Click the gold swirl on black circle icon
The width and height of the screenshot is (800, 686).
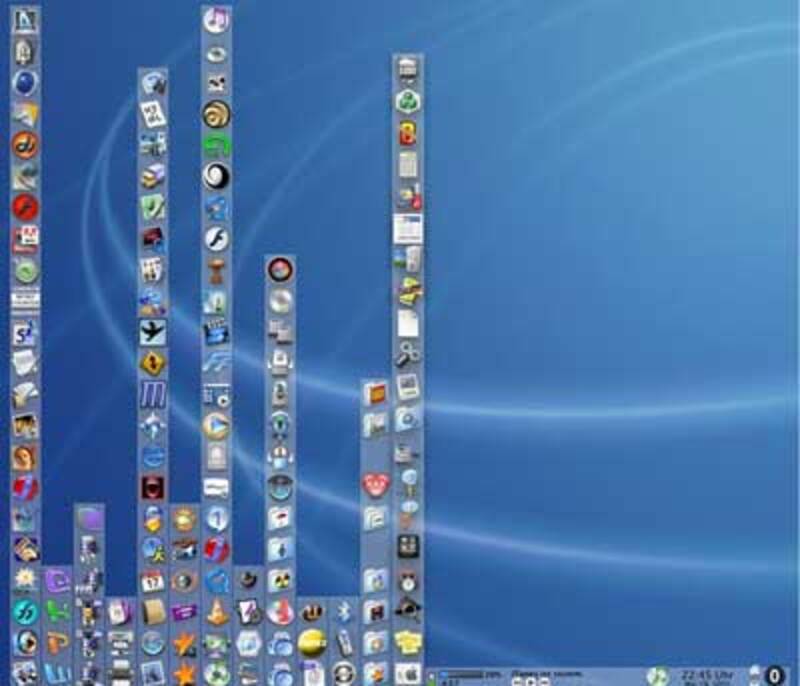pos(216,114)
